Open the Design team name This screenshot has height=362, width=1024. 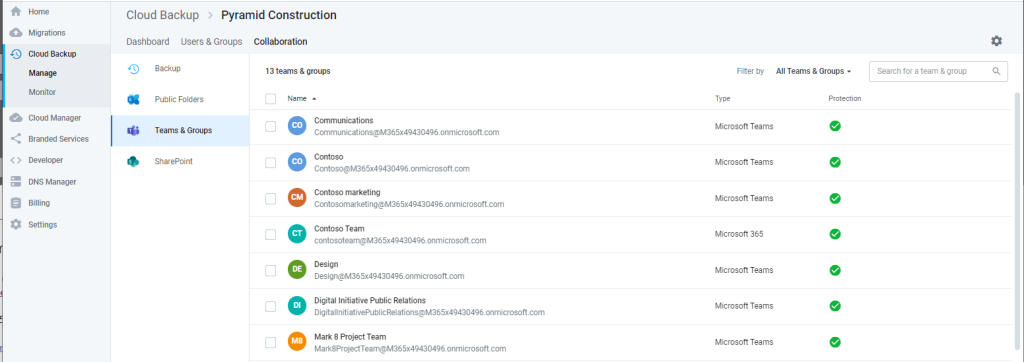pyautogui.click(x=326, y=265)
